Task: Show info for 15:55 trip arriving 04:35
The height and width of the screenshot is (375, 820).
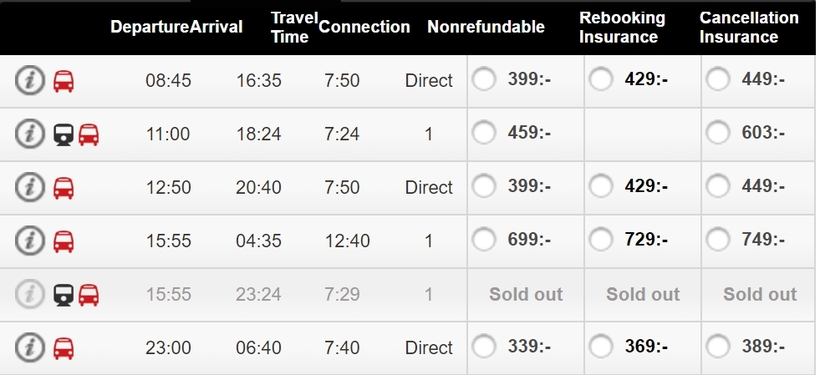Action: [x=29, y=241]
